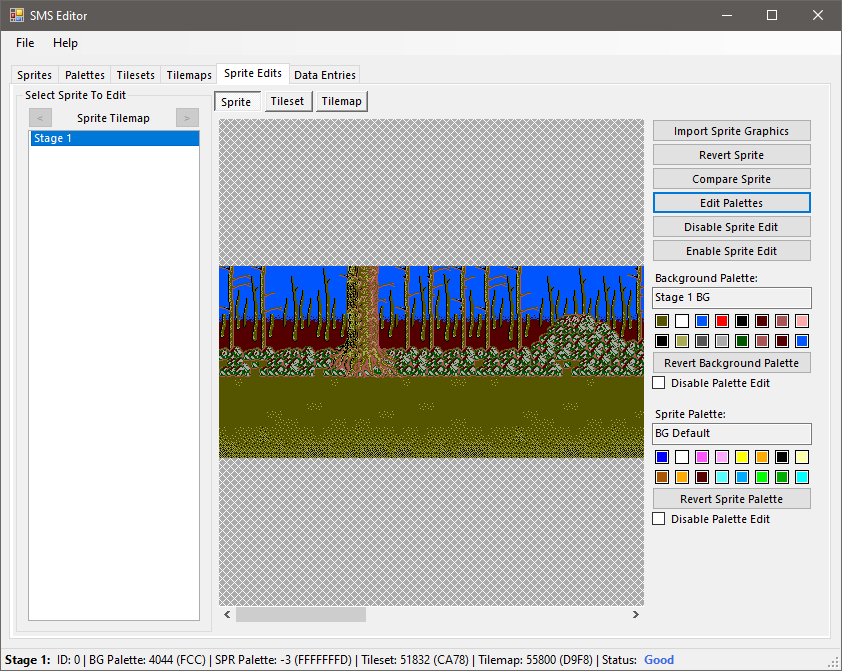Click Revert Sprite button
The width and height of the screenshot is (842, 671).
coord(731,155)
